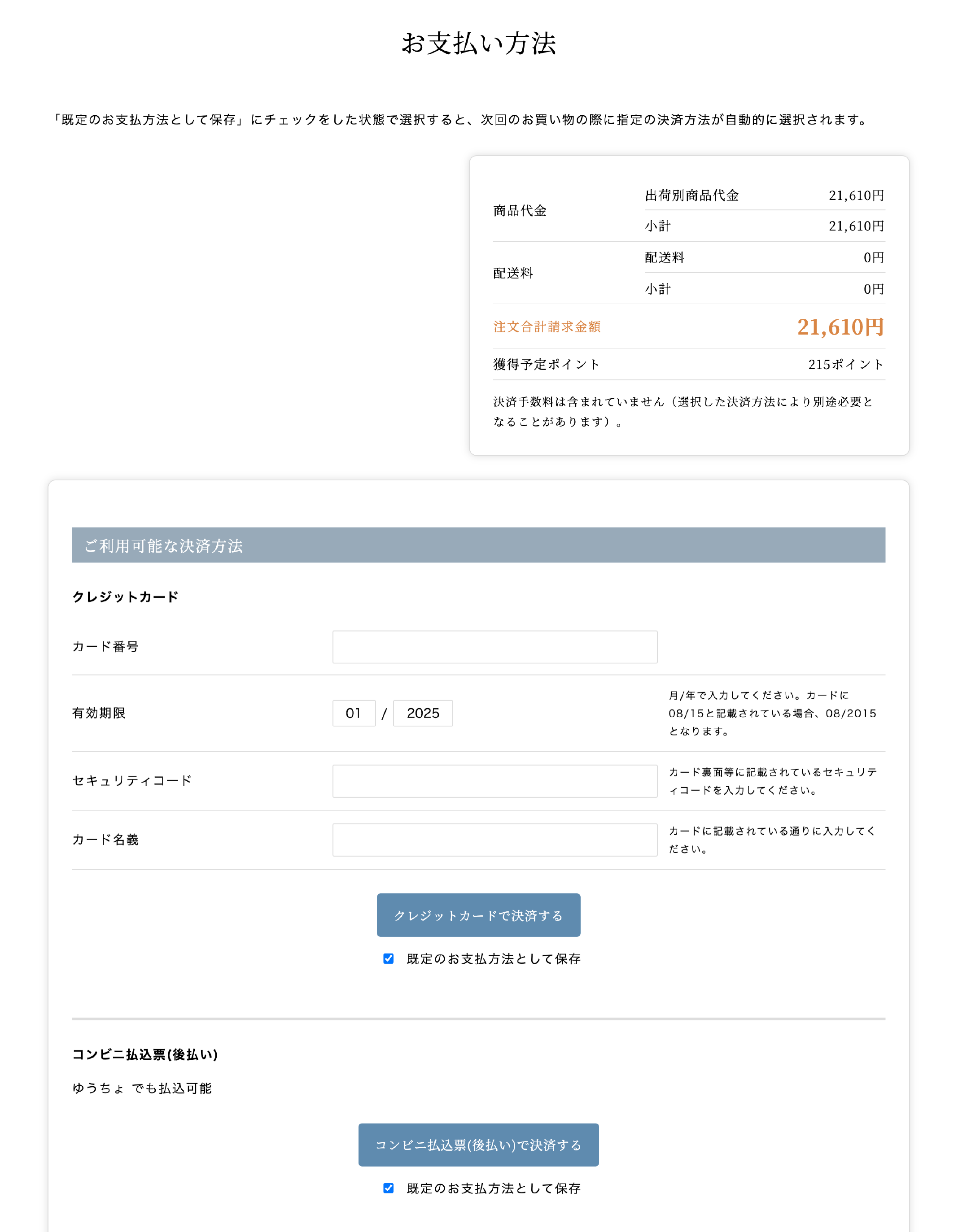Image resolution: width=958 pixels, height=1232 pixels.
Task: Select the expiration year field showing 2025
Action: (x=423, y=713)
